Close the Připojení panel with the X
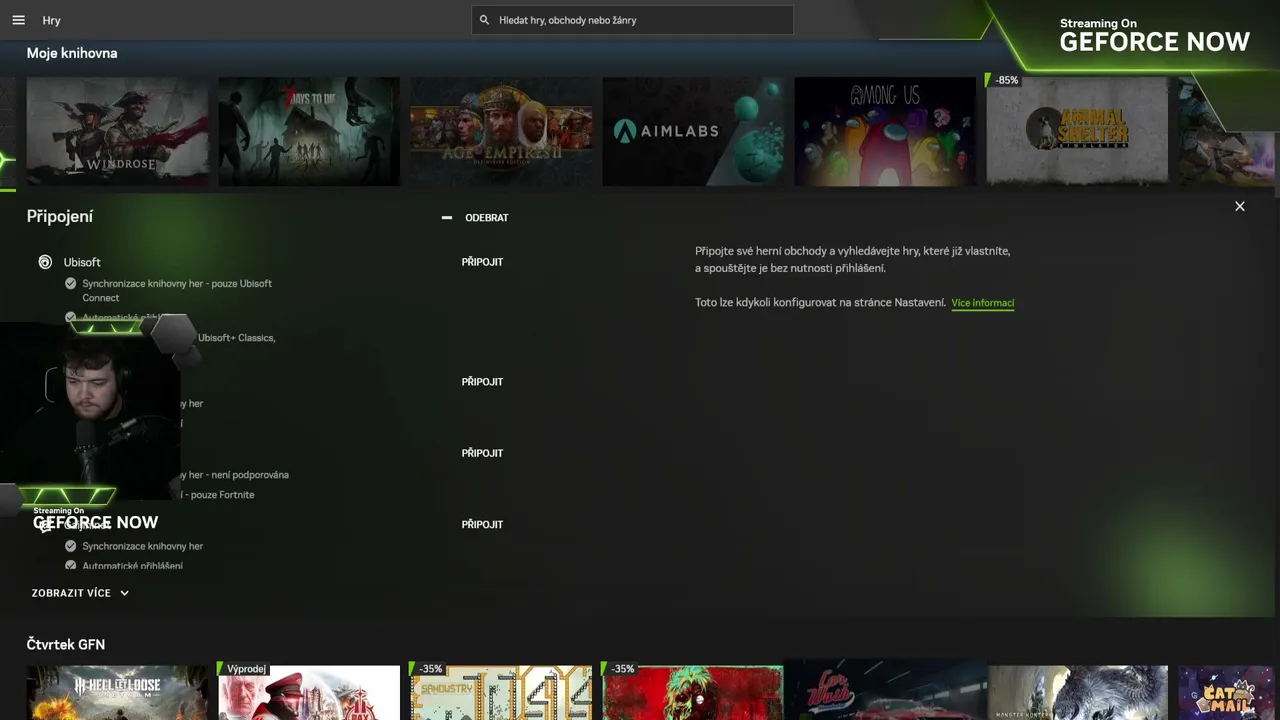 coord(1240,206)
